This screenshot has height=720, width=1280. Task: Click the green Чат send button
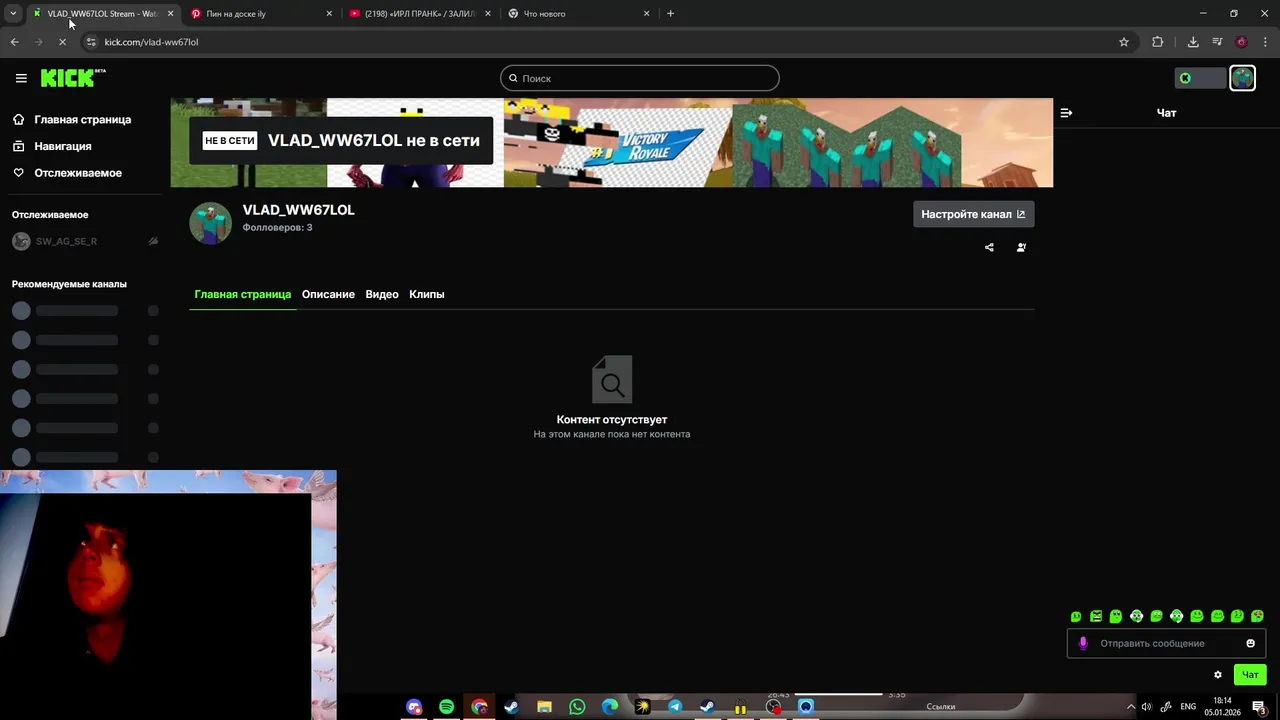(x=1250, y=675)
